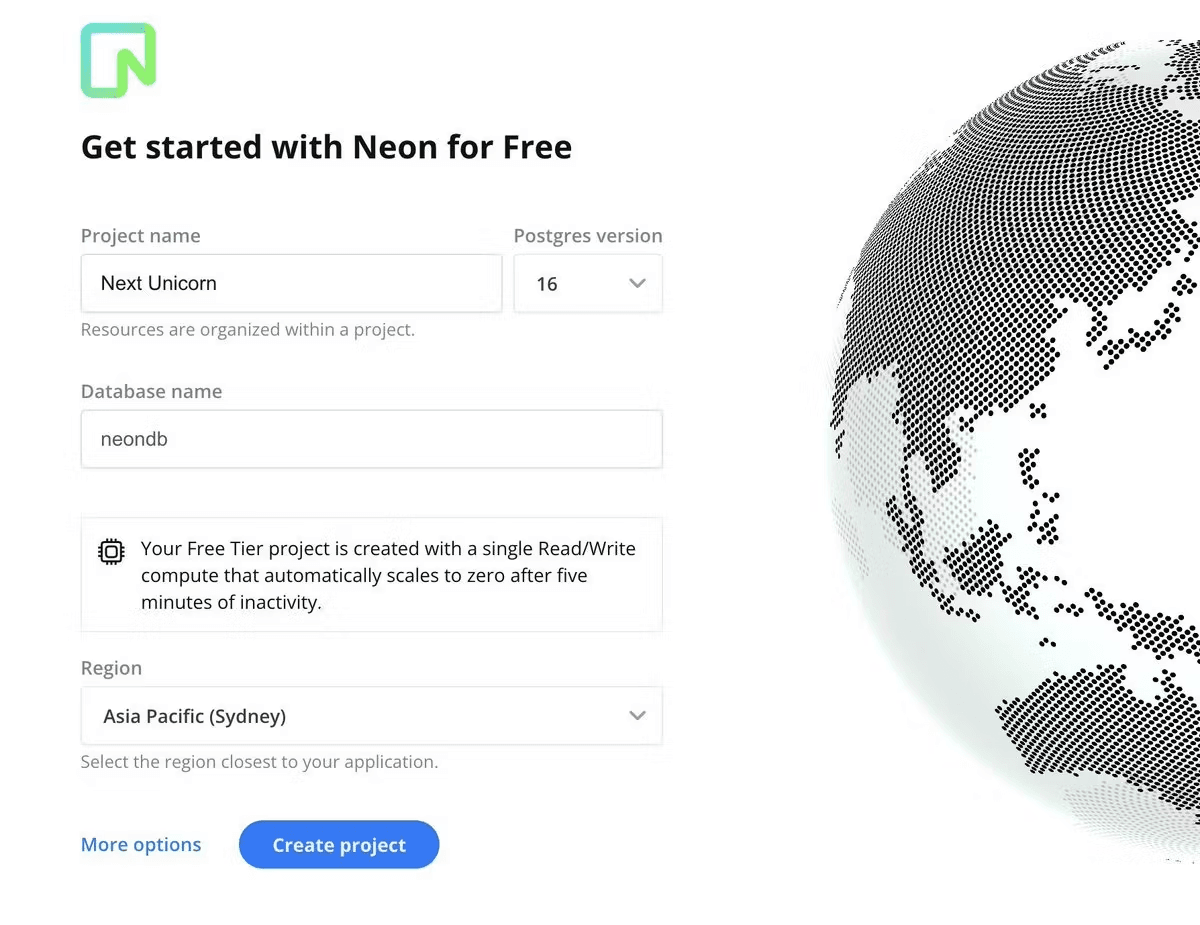Image resolution: width=1200 pixels, height=925 pixels.
Task: Click the Database name label
Action: tap(151, 391)
